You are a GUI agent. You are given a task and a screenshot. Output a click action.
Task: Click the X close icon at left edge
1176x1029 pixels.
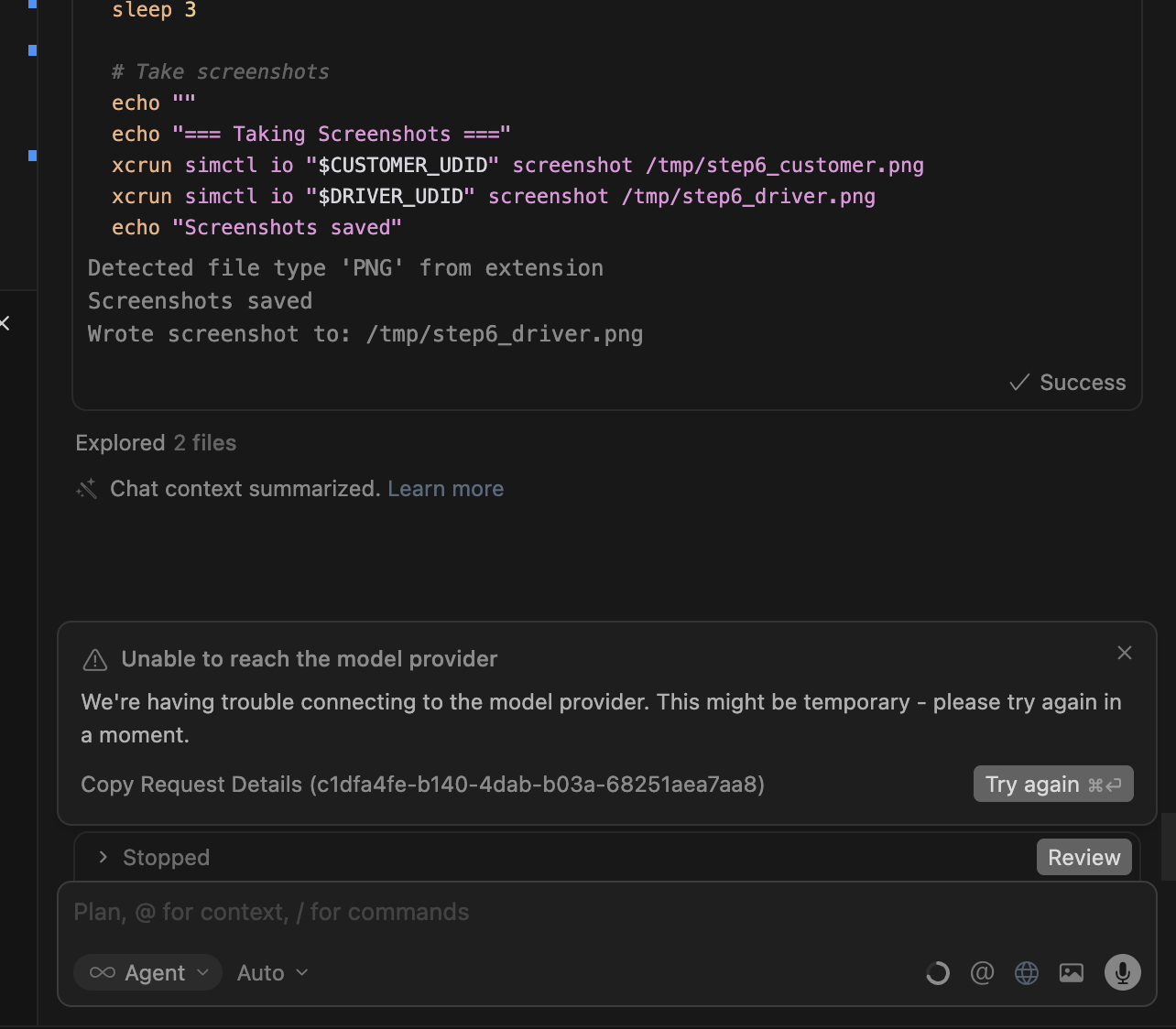(5, 323)
